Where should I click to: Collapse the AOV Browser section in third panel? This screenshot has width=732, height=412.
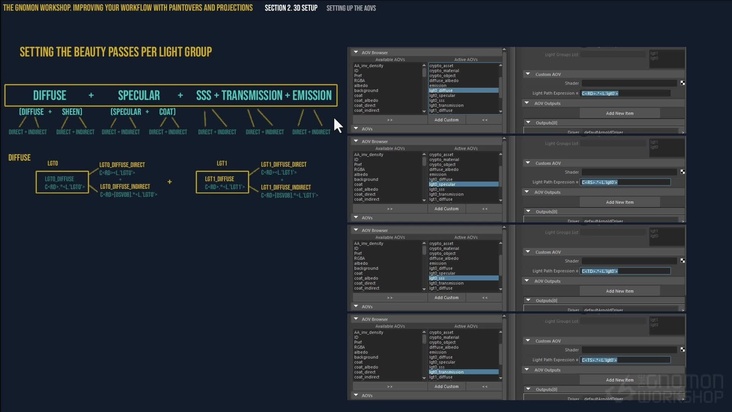[x=356, y=230]
